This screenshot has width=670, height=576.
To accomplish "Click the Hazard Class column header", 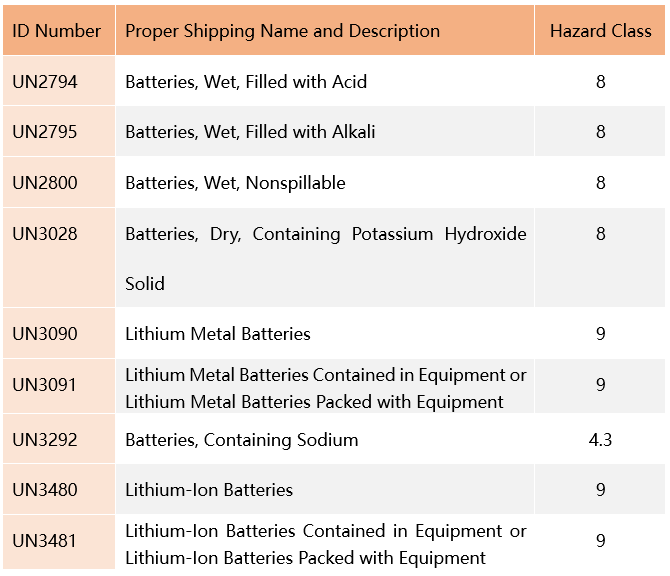I will [600, 31].
